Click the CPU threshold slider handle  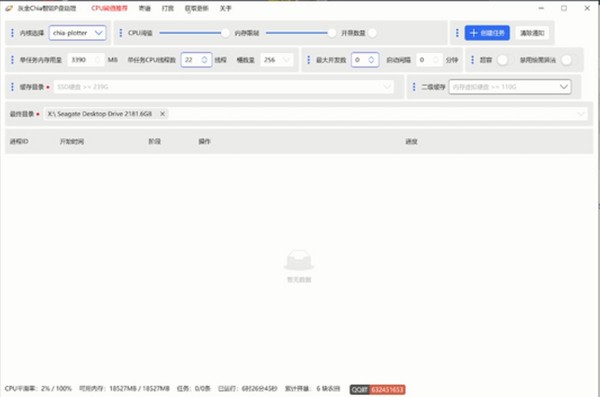(x=225, y=33)
